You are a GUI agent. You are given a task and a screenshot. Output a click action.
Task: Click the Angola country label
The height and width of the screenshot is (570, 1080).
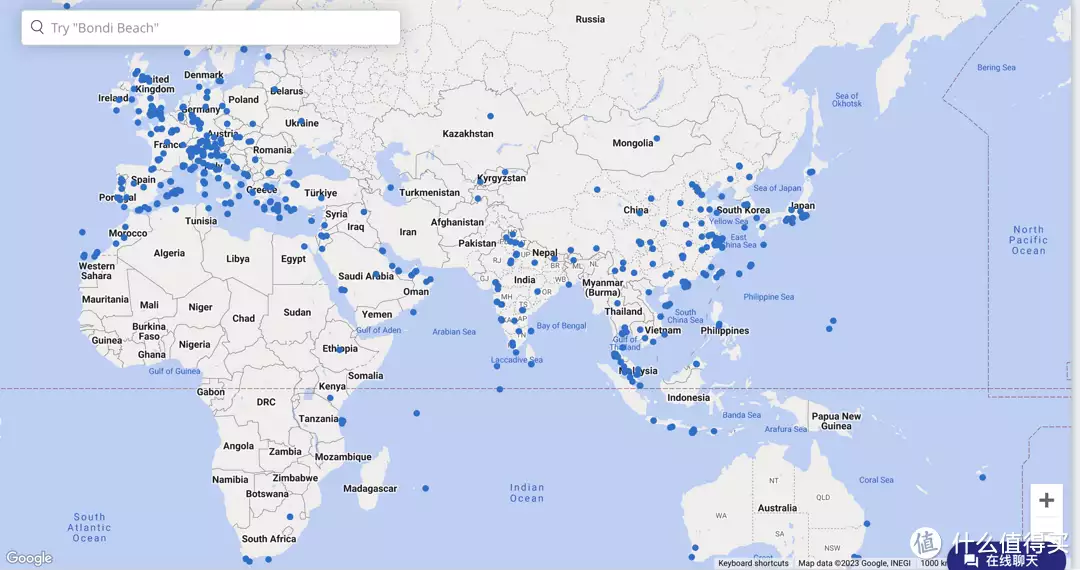(238, 446)
